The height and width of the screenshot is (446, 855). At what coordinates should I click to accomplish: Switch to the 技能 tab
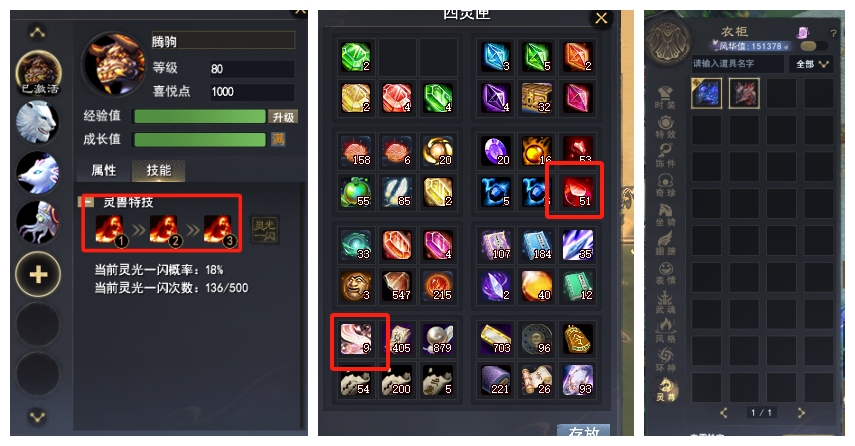158,170
